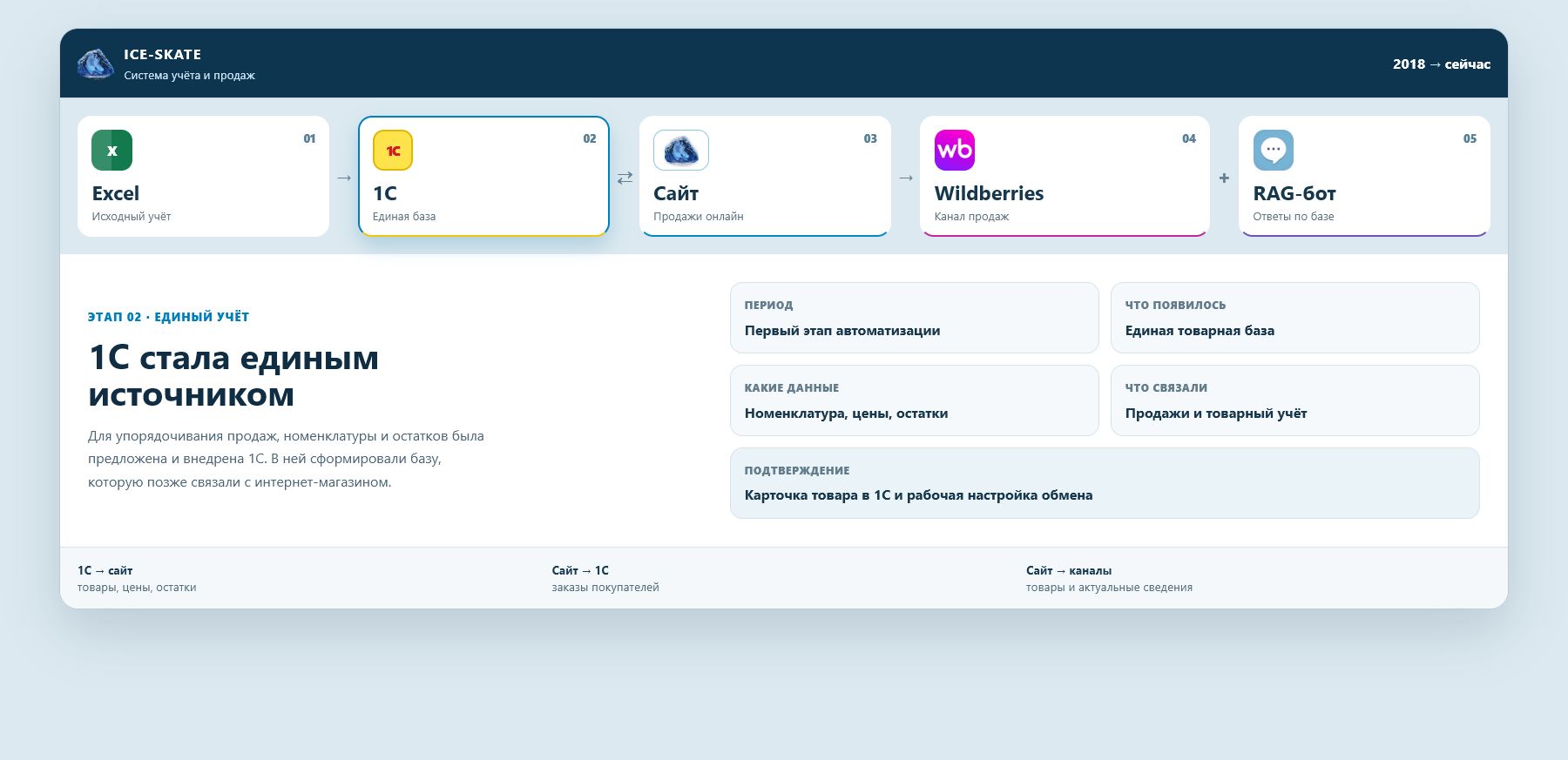Click '2018 → сейчас' in header

pyautogui.click(x=1441, y=64)
